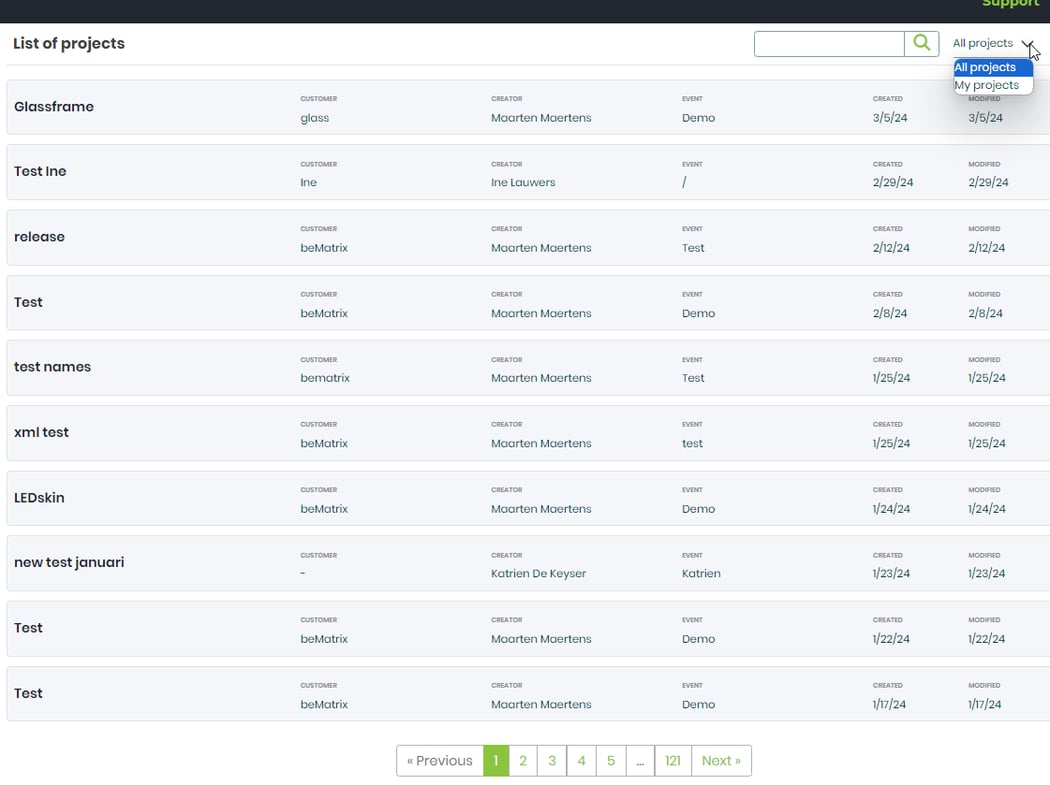Click the green search magnifier icon
The image size is (1050, 785).
[x=921, y=44]
